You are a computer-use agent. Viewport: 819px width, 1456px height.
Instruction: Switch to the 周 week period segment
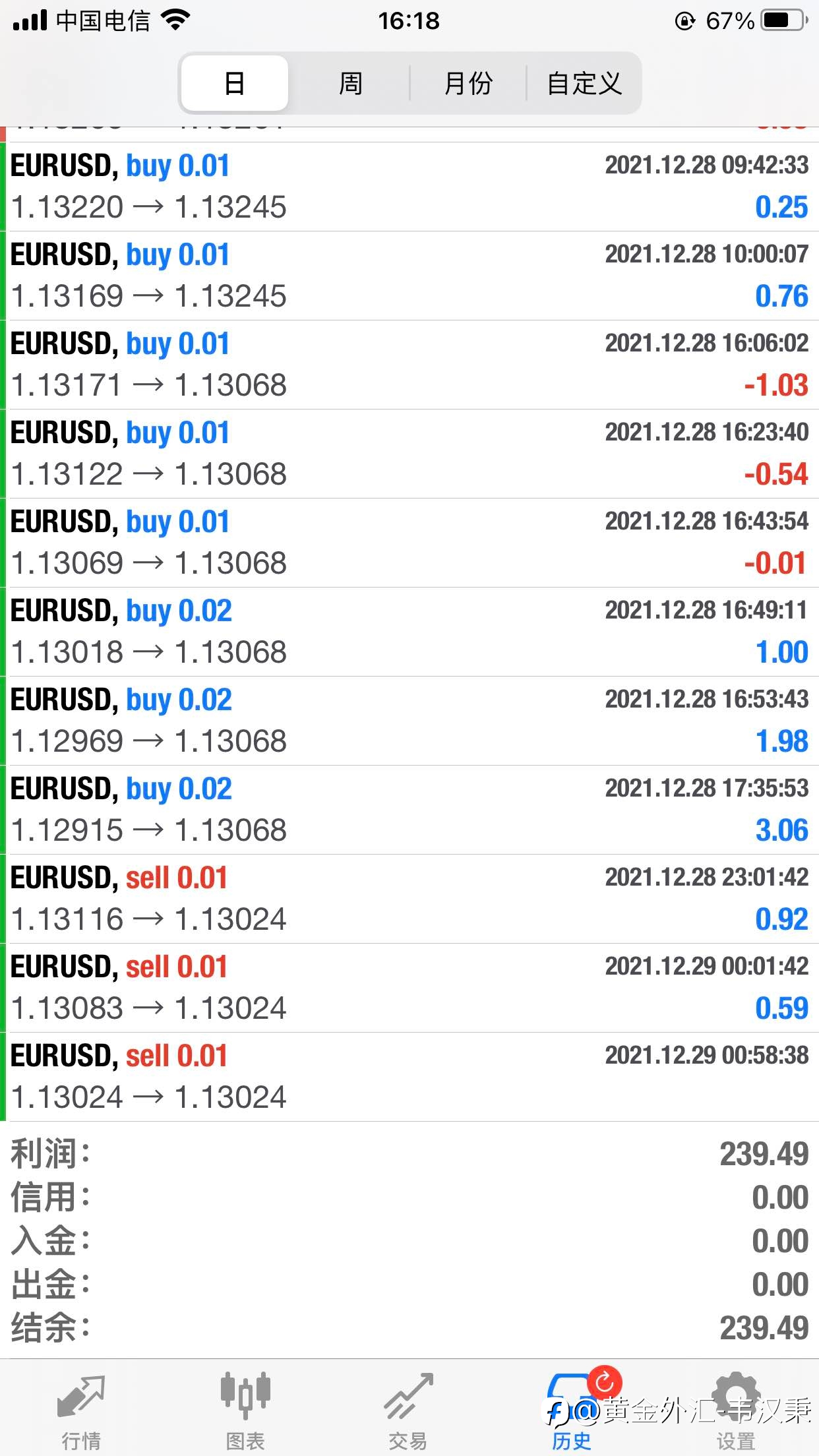pyautogui.click(x=350, y=83)
